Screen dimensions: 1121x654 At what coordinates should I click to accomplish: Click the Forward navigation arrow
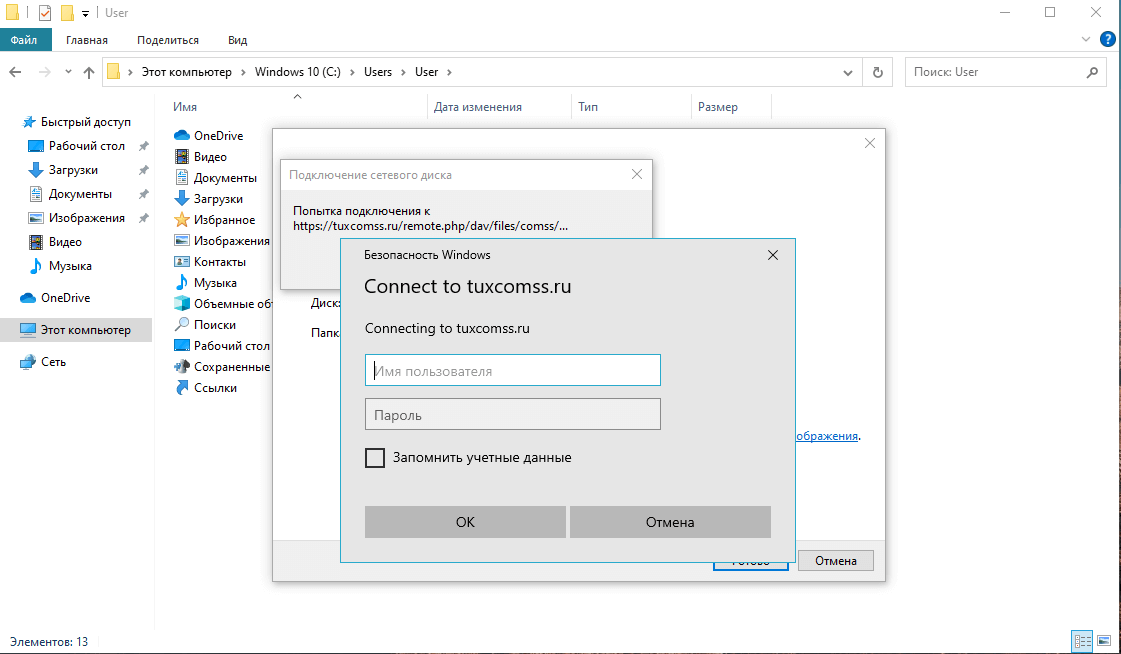[44, 72]
